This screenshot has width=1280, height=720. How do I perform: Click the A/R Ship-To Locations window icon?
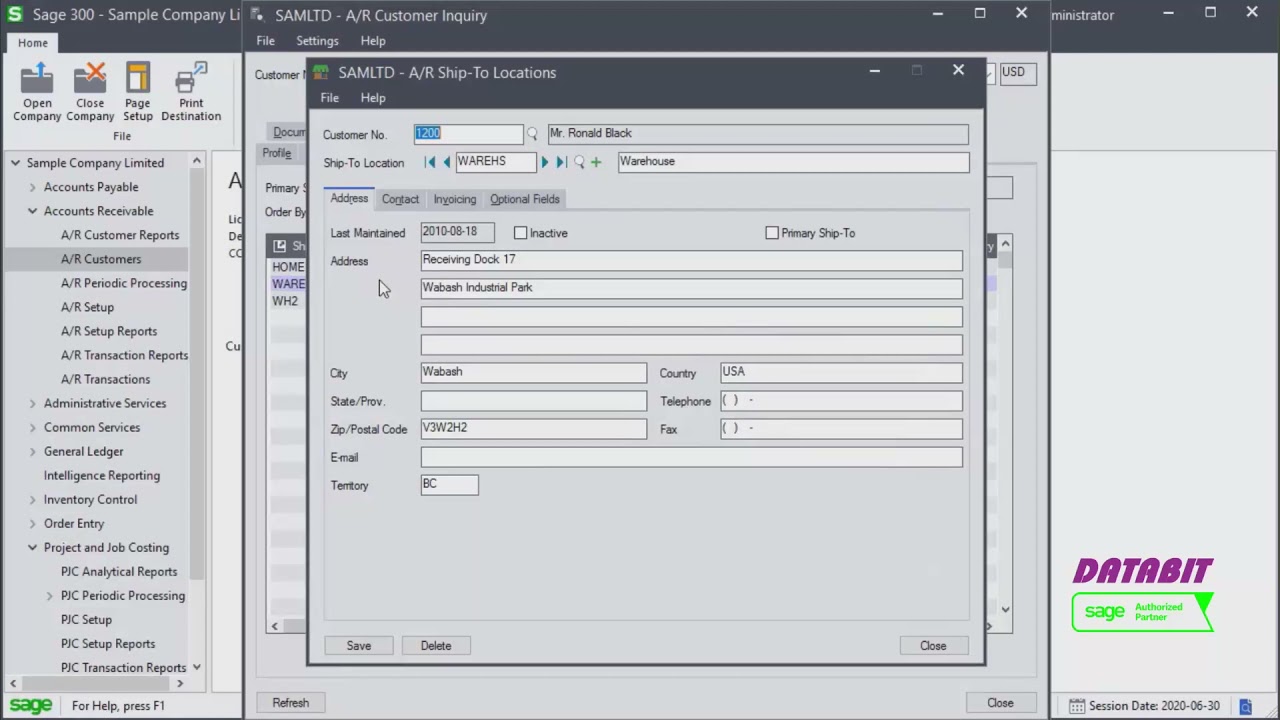point(320,72)
